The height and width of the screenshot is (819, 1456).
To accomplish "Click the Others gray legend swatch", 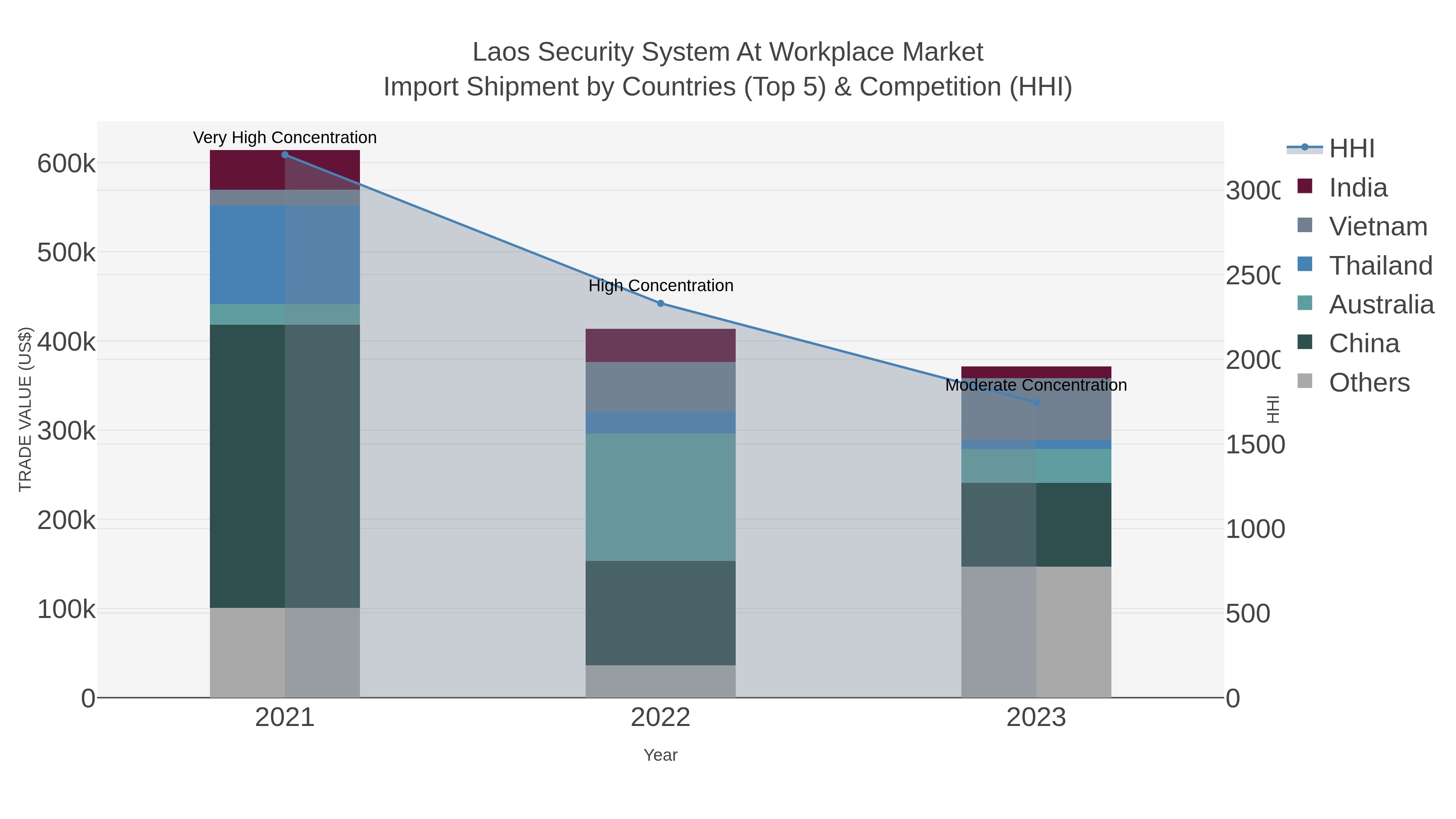I will 1304,381.
